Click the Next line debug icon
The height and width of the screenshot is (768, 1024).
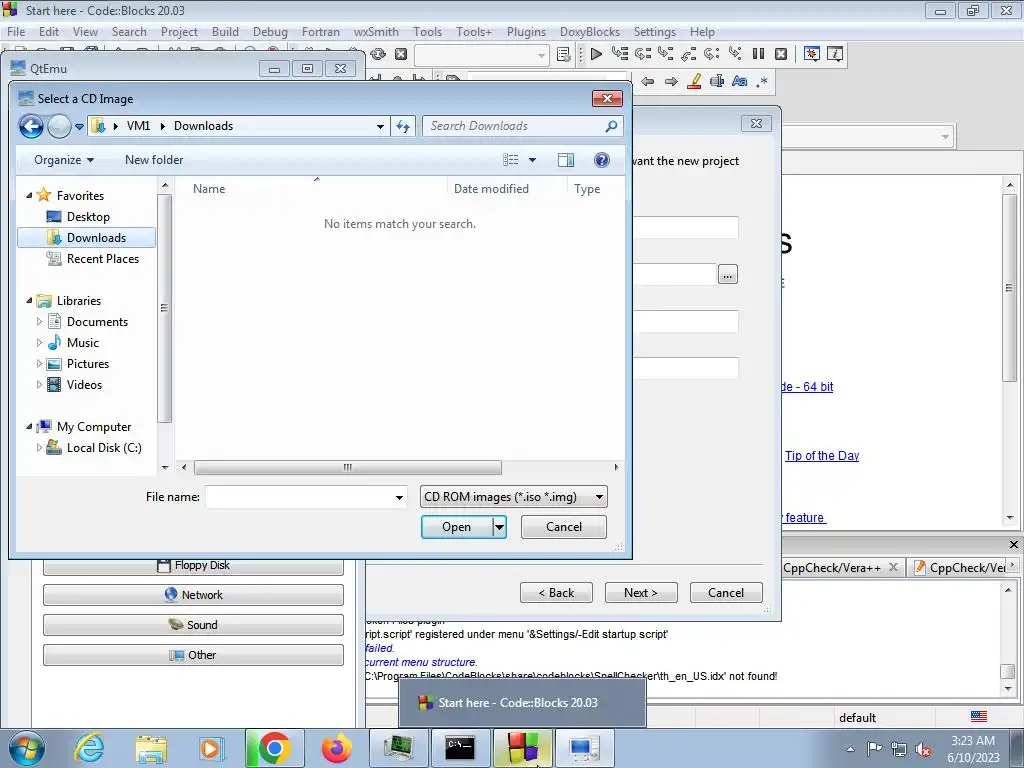643,54
